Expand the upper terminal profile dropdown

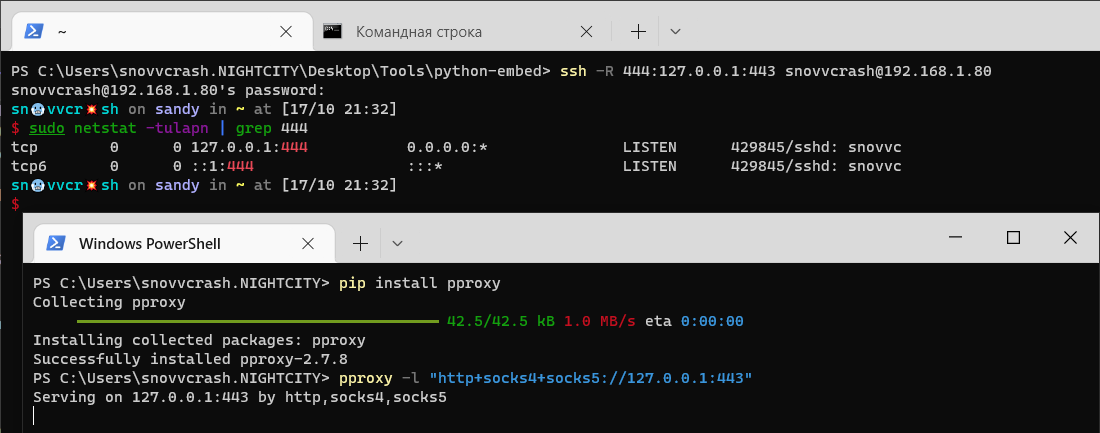[675, 31]
